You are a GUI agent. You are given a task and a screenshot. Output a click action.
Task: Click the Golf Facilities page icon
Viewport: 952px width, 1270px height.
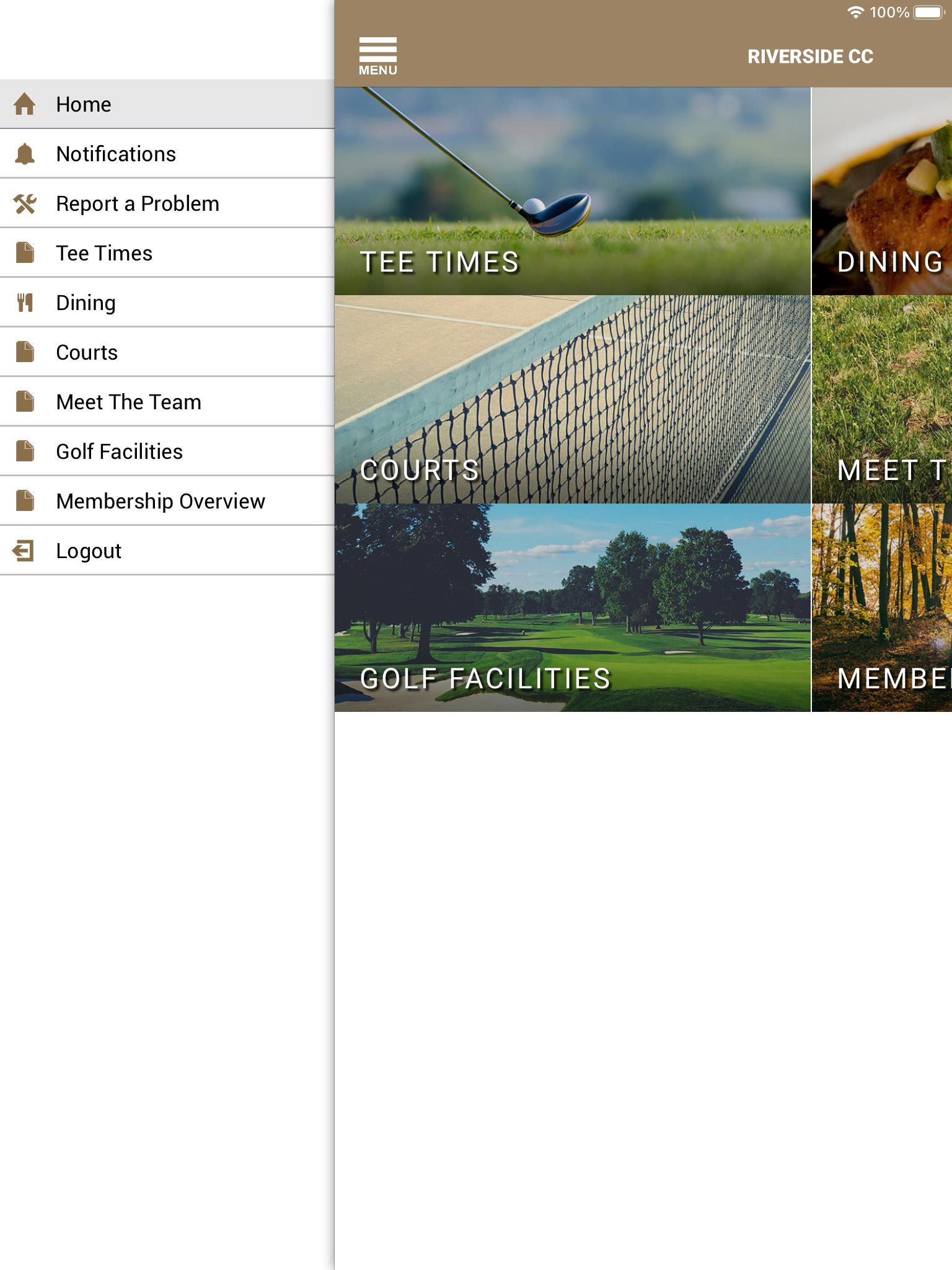25,451
